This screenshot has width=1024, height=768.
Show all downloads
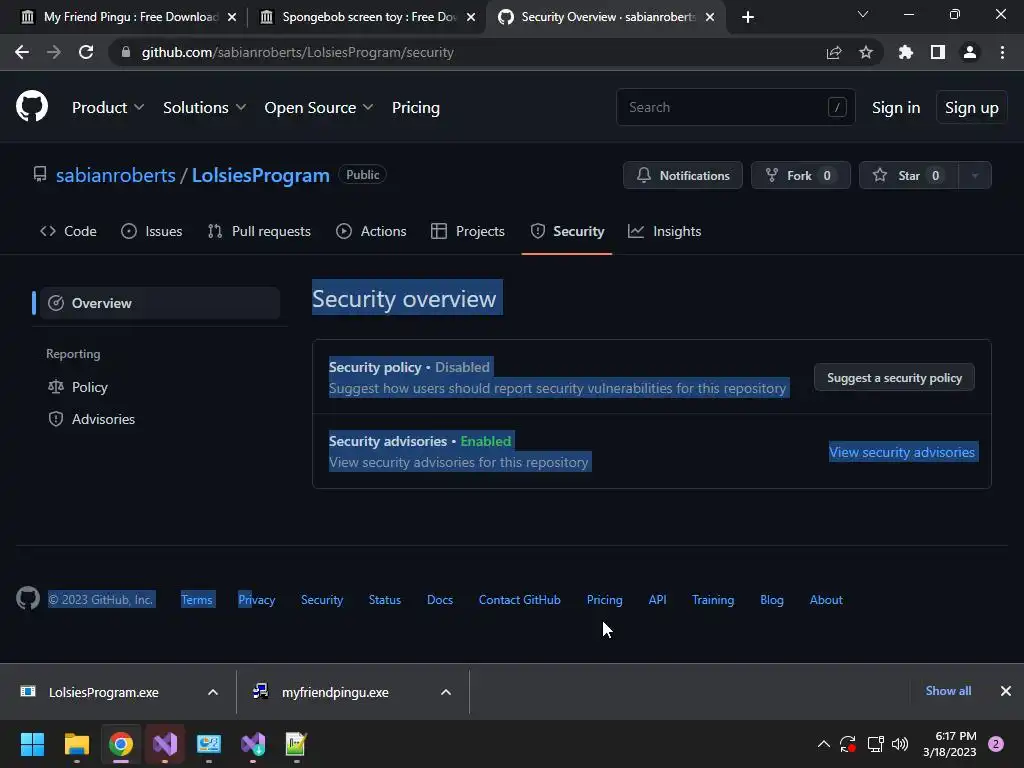948,691
